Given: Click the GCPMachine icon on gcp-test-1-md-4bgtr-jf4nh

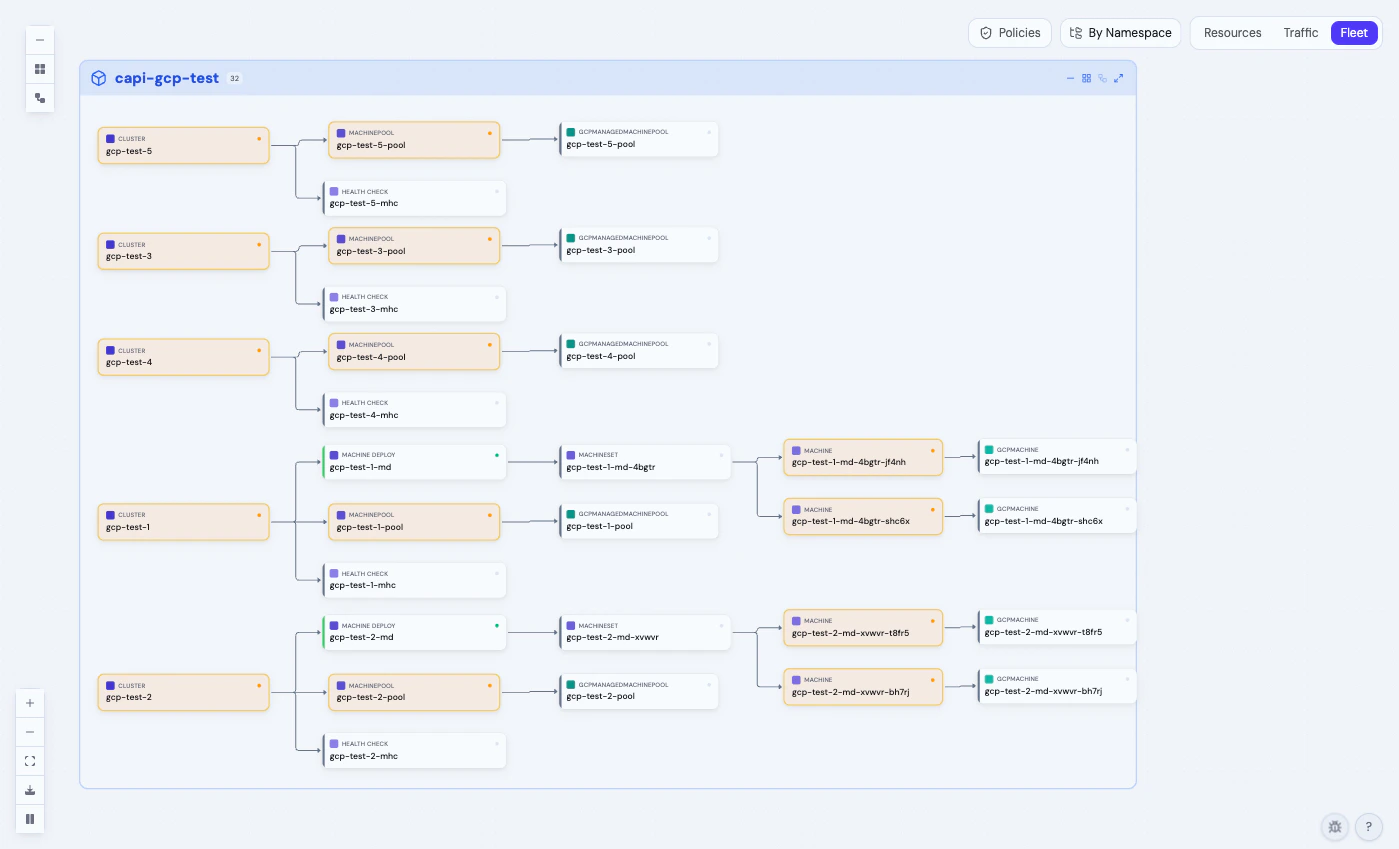Looking at the screenshot, I should coord(989,450).
